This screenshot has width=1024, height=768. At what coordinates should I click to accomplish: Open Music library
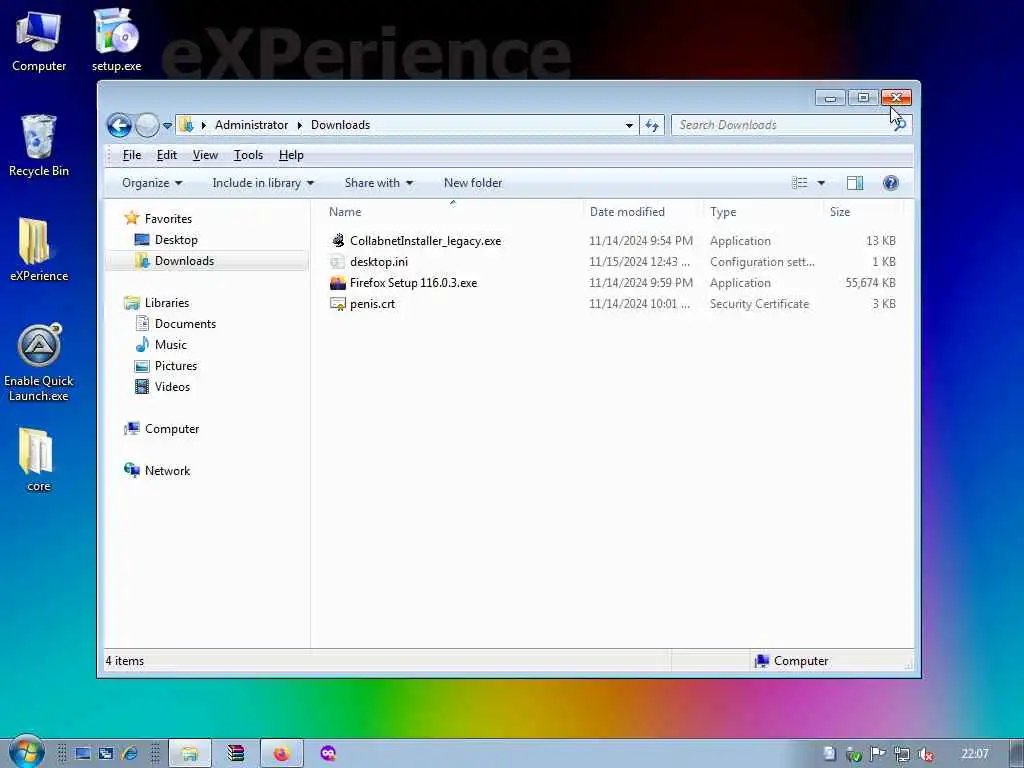coord(170,345)
